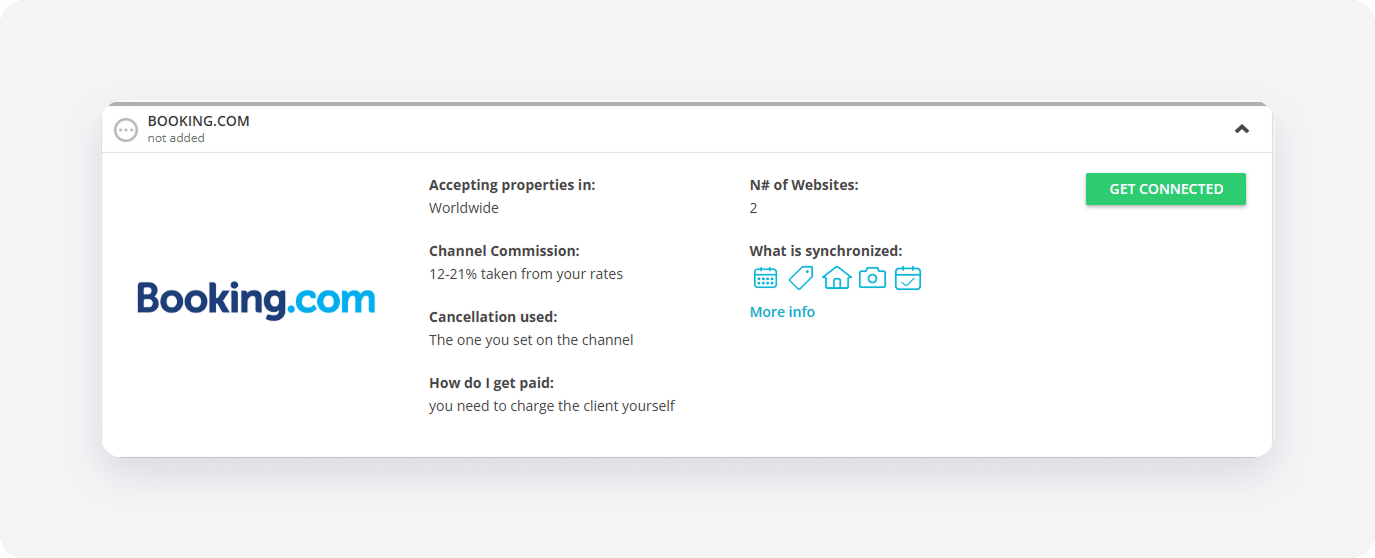The width and height of the screenshot is (1375, 558).
Task: Collapse the Booking.com channel panel chevron
Action: coord(1242,129)
